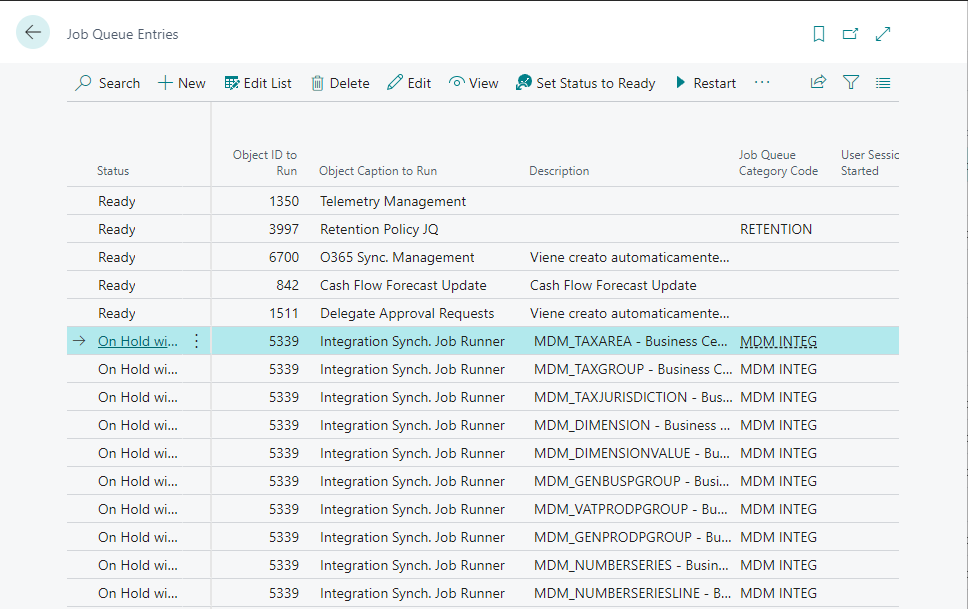The image size is (968, 609).
Task: Expand more actions ellipsis in toolbar
Action: coord(762,83)
